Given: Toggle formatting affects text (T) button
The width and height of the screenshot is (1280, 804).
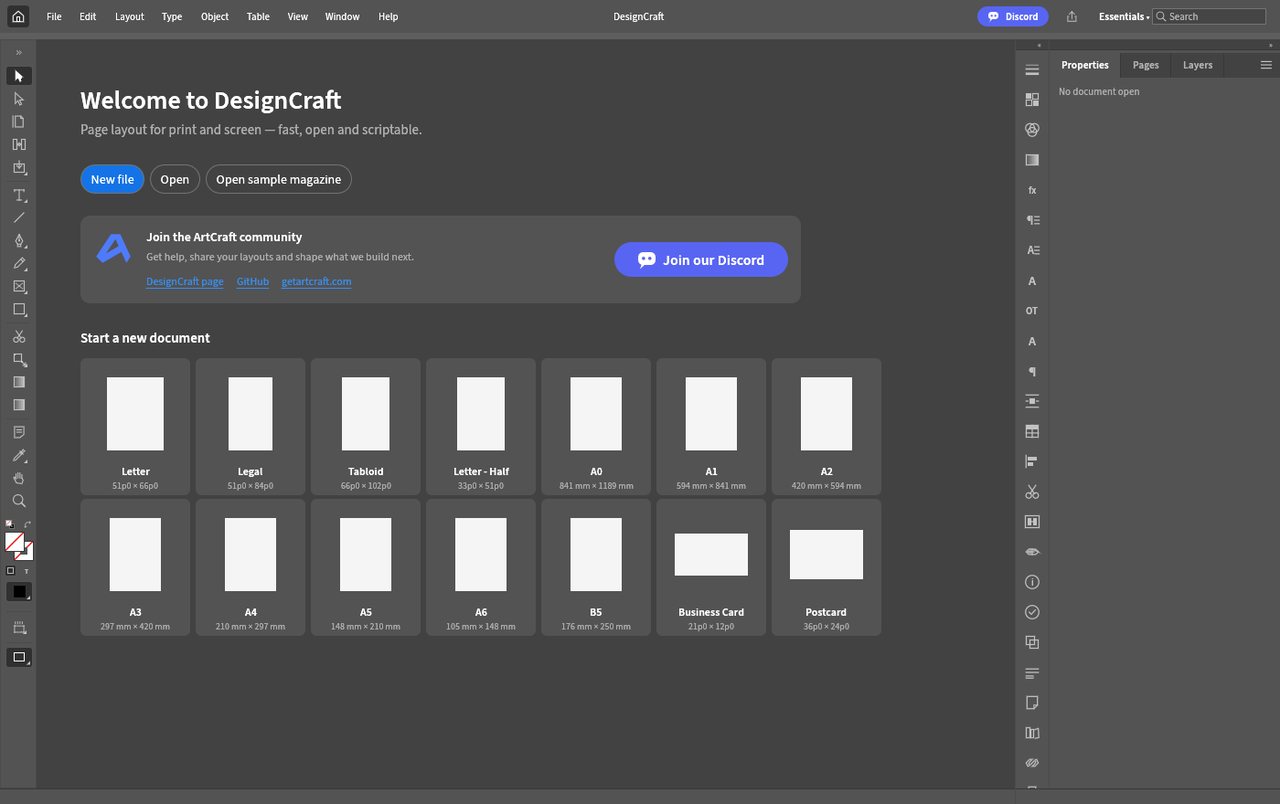Looking at the screenshot, I should [27, 571].
